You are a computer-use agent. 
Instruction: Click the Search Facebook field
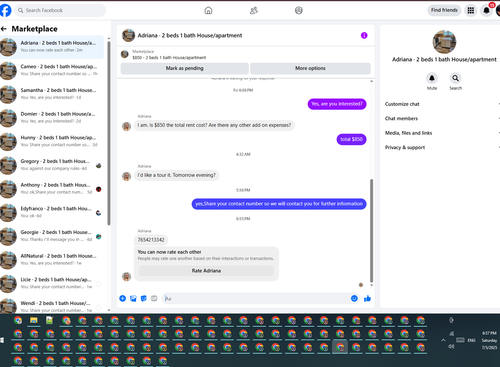click(60, 10)
